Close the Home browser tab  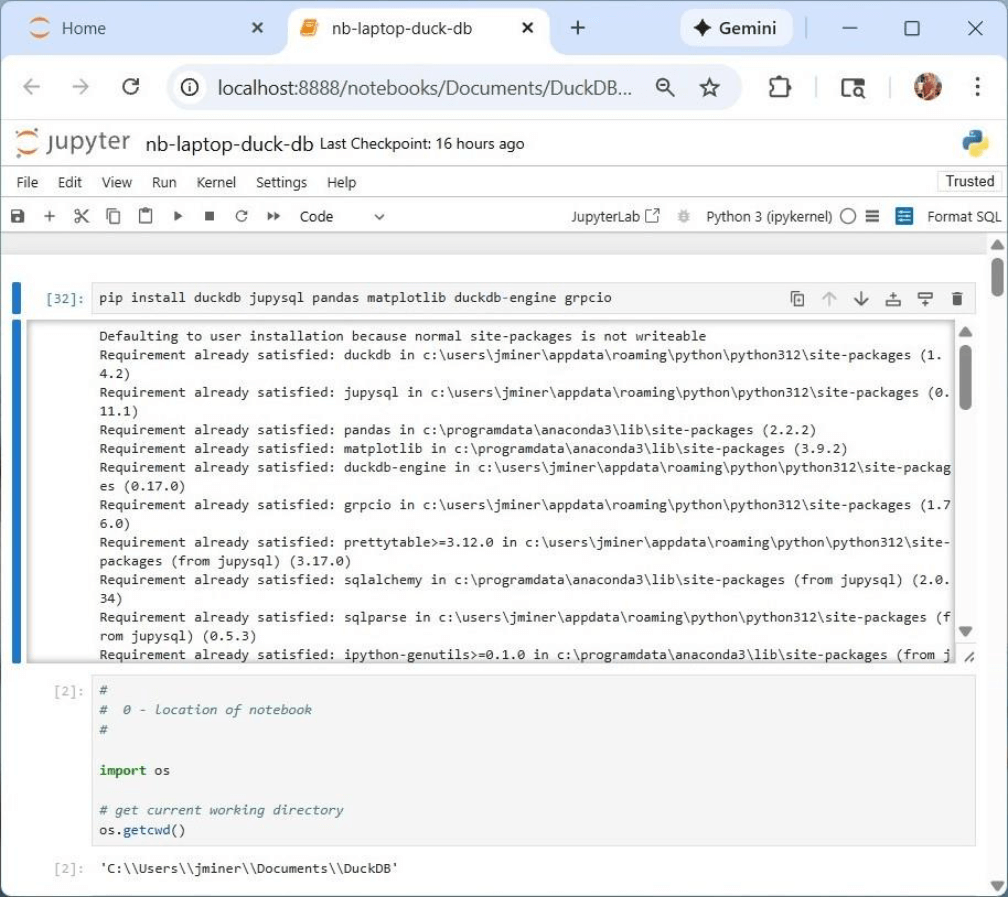click(257, 28)
